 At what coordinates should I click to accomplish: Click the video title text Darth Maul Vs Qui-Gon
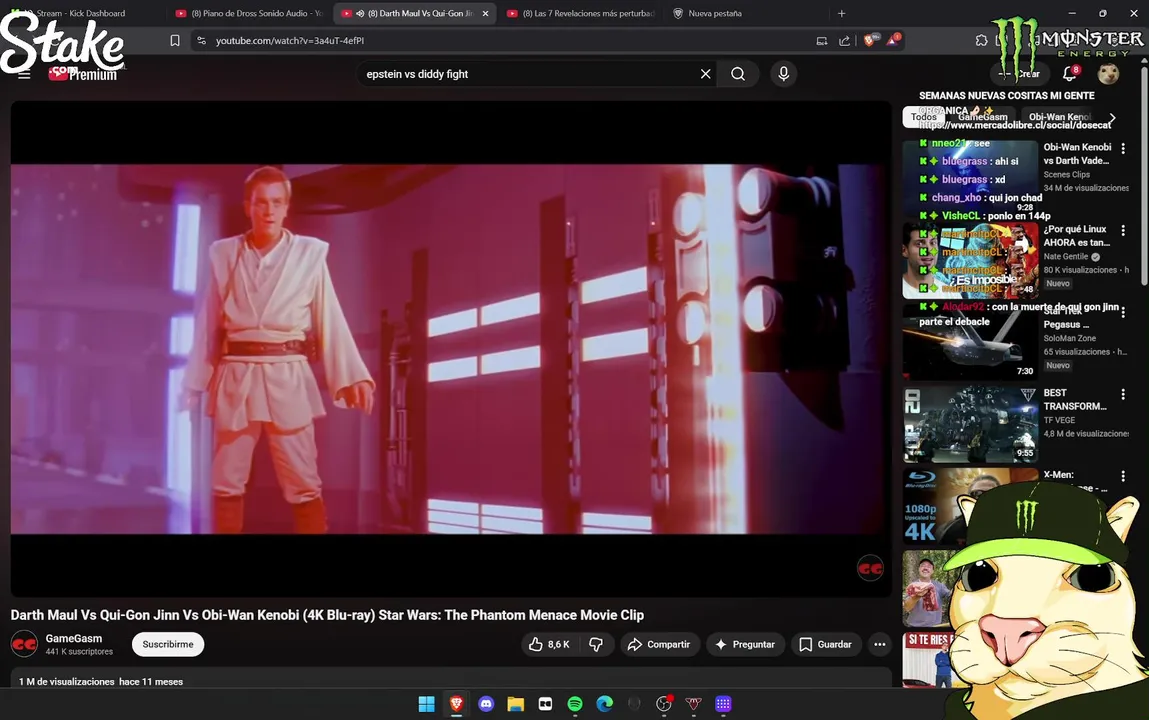click(x=327, y=615)
